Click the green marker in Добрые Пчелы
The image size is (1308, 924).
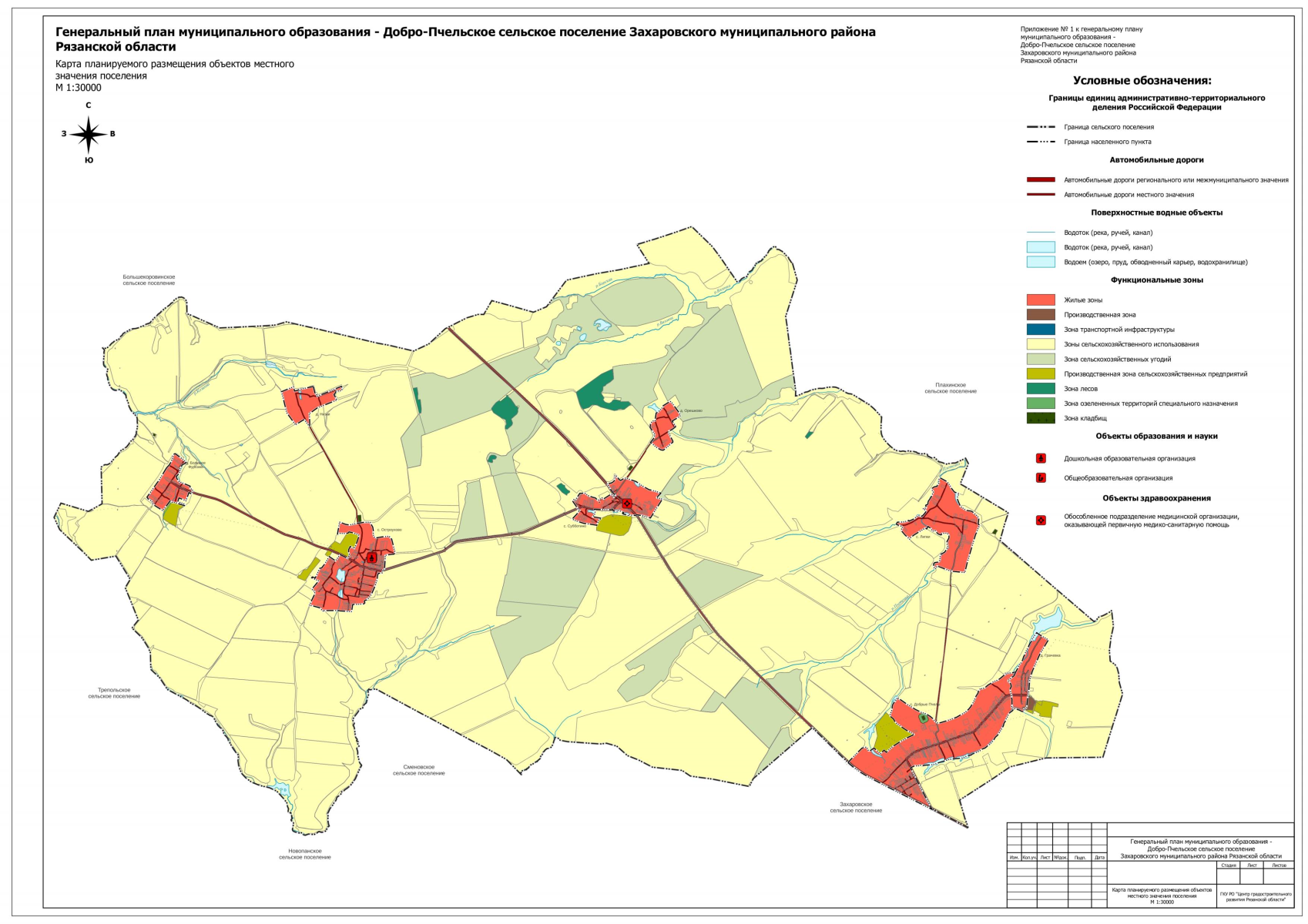pyautogui.click(x=923, y=718)
